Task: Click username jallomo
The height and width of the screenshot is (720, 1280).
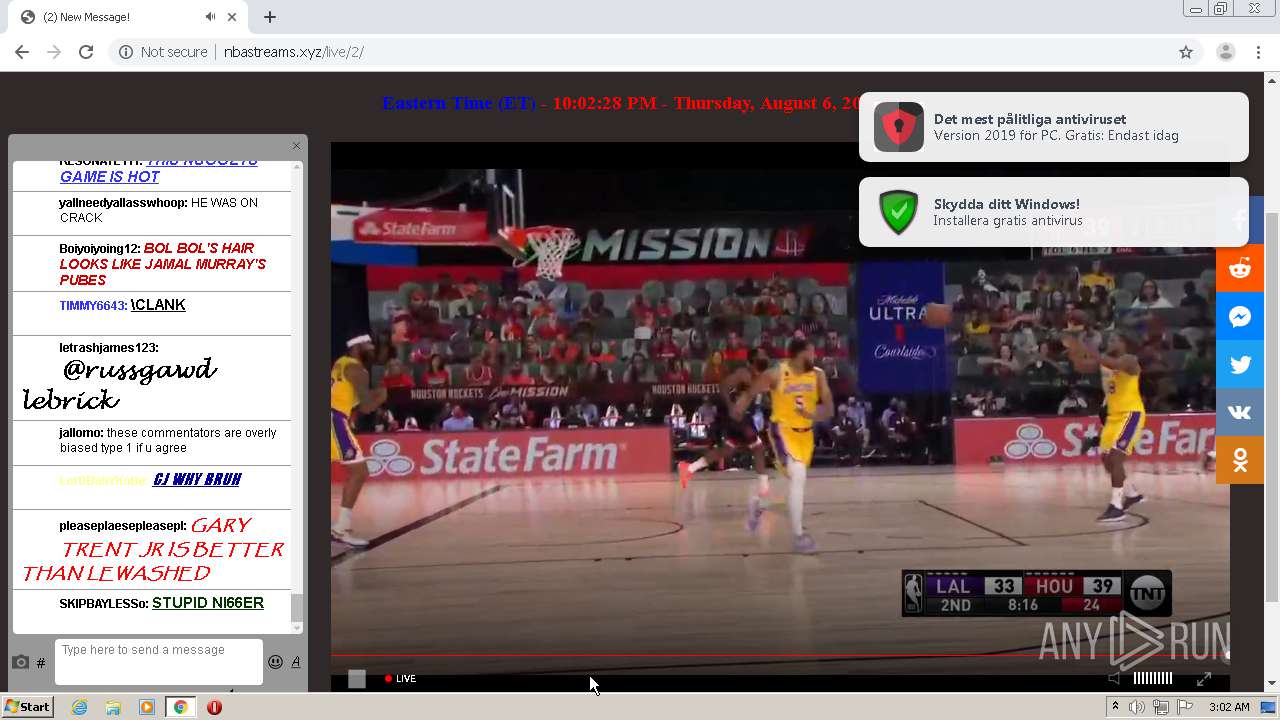Action: click(81, 433)
